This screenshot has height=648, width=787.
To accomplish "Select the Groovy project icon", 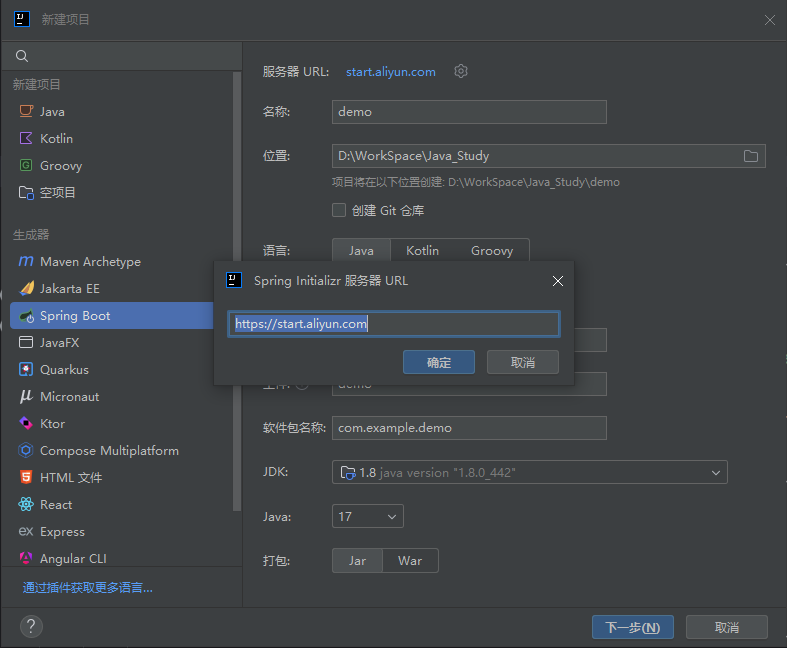I will point(26,165).
